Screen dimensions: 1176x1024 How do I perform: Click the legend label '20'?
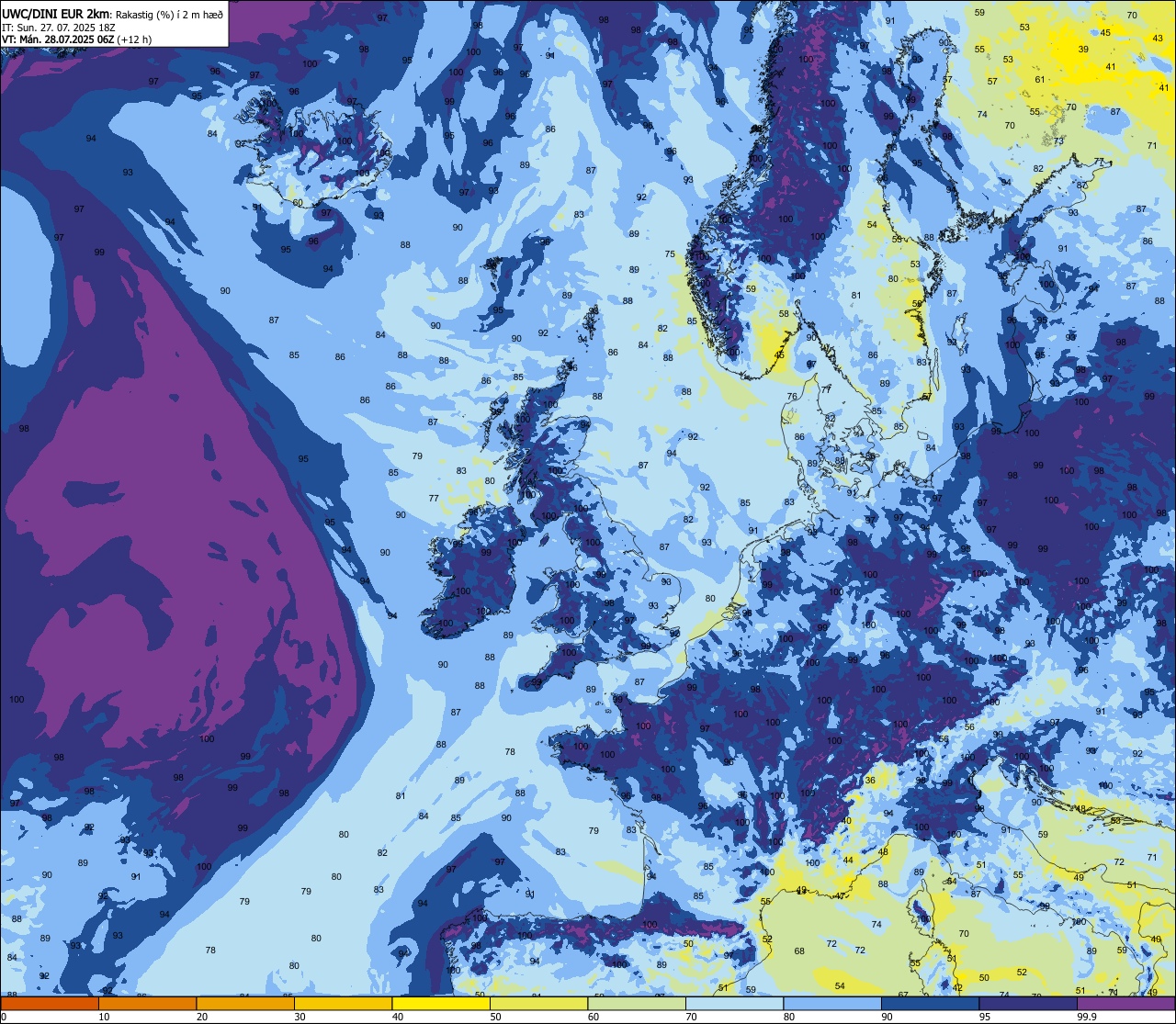(x=202, y=1017)
